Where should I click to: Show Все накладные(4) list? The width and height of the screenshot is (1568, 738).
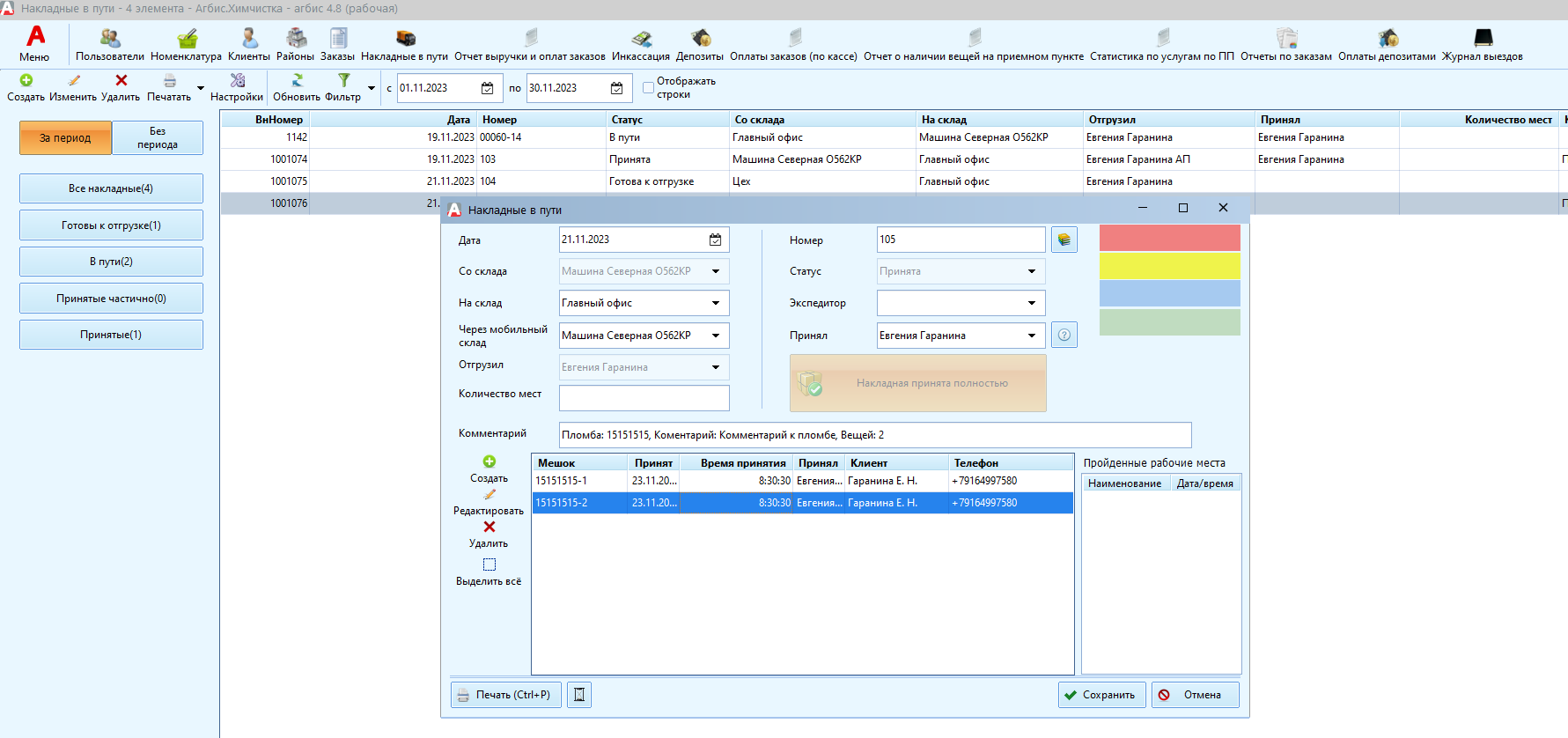pyautogui.click(x=111, y=188)
